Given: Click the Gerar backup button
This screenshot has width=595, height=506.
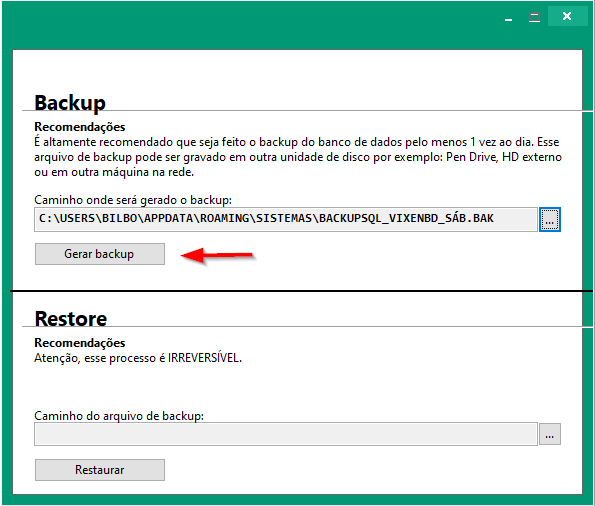Looking at the screenshot, I should [x=100, y=254].
